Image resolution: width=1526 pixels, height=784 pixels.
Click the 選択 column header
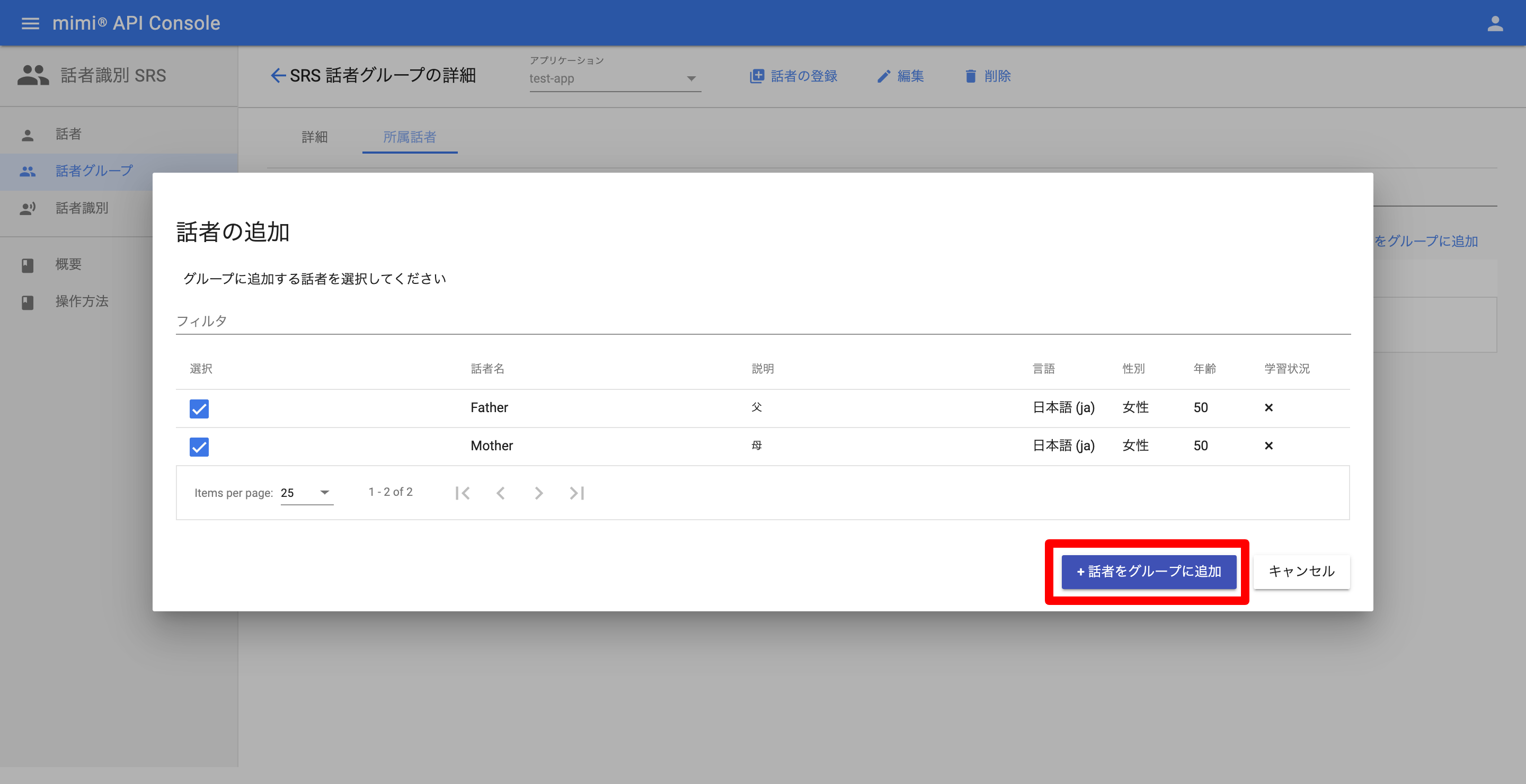pyautogui.click(x=201, y=368)
